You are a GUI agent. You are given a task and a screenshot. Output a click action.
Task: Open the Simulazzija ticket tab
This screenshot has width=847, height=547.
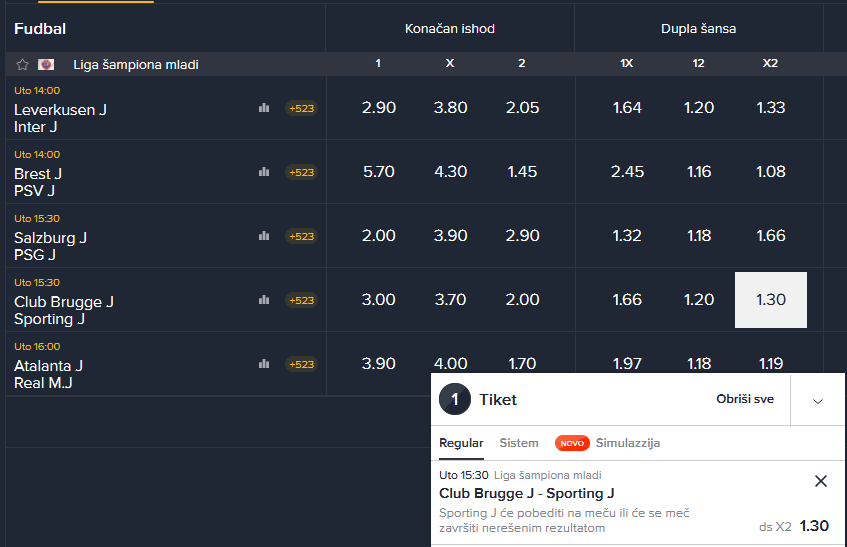click(627, 443)
